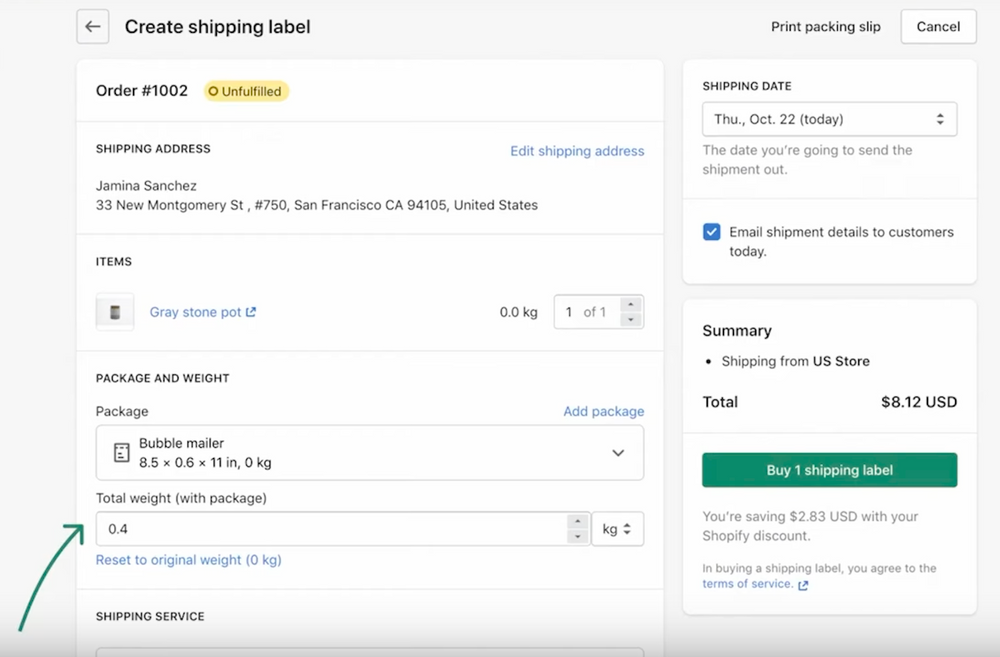Click Add package
The width and height of the screenshot is (1000, 657).
point(604,411)
